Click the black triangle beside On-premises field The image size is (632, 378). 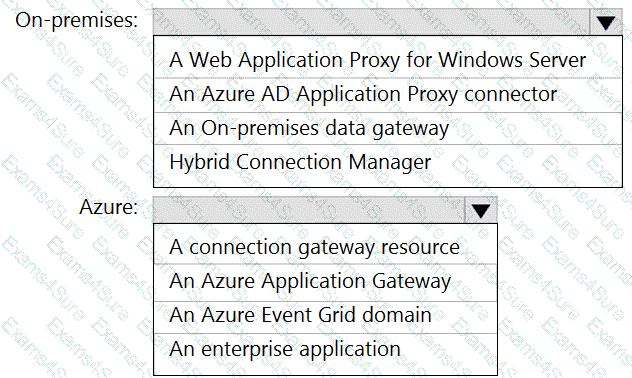(606, 23)
